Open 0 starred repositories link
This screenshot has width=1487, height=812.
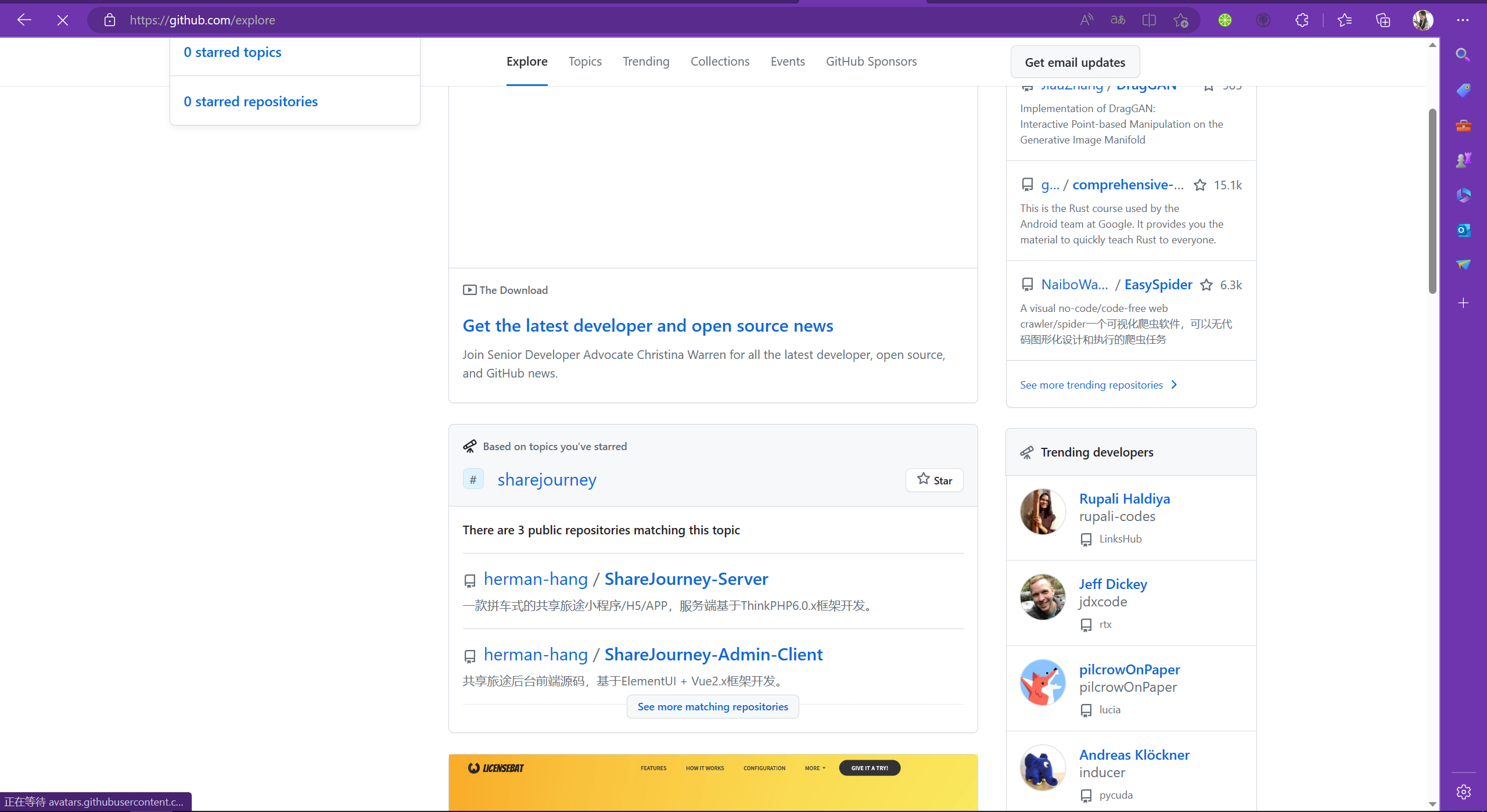point(251,102)
